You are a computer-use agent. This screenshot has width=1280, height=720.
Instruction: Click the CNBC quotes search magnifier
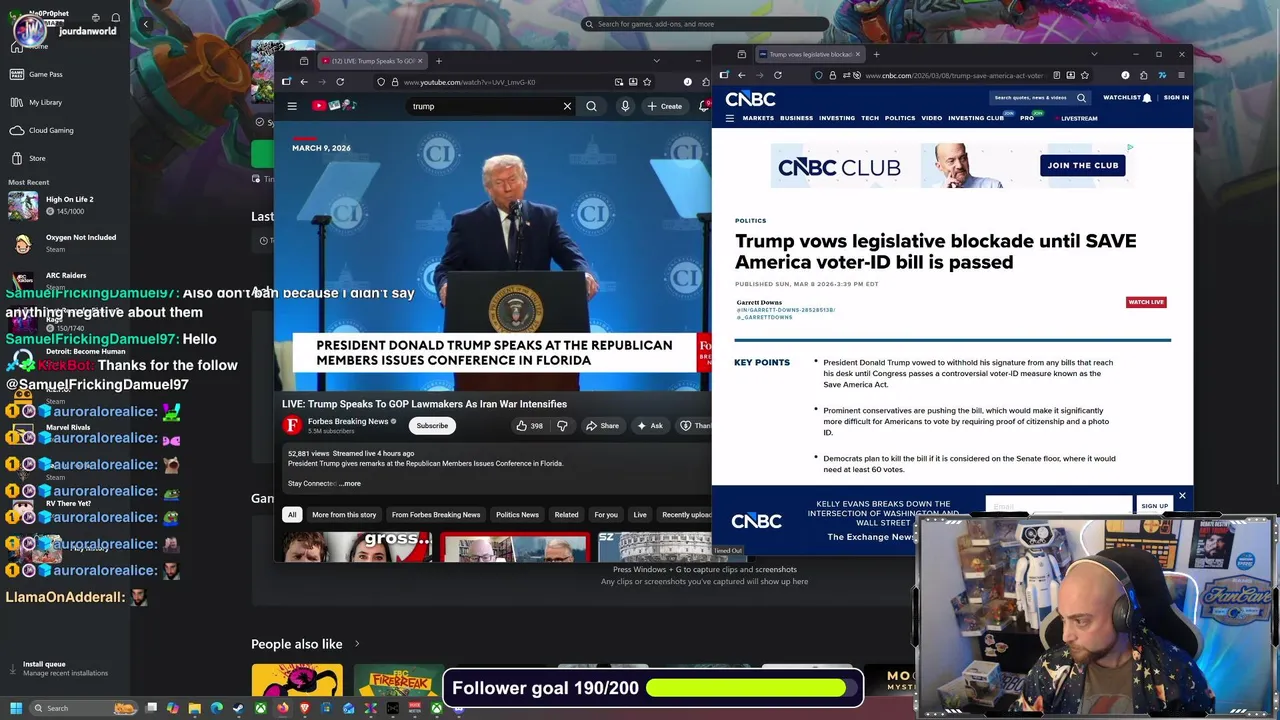tap(1081, 98)
